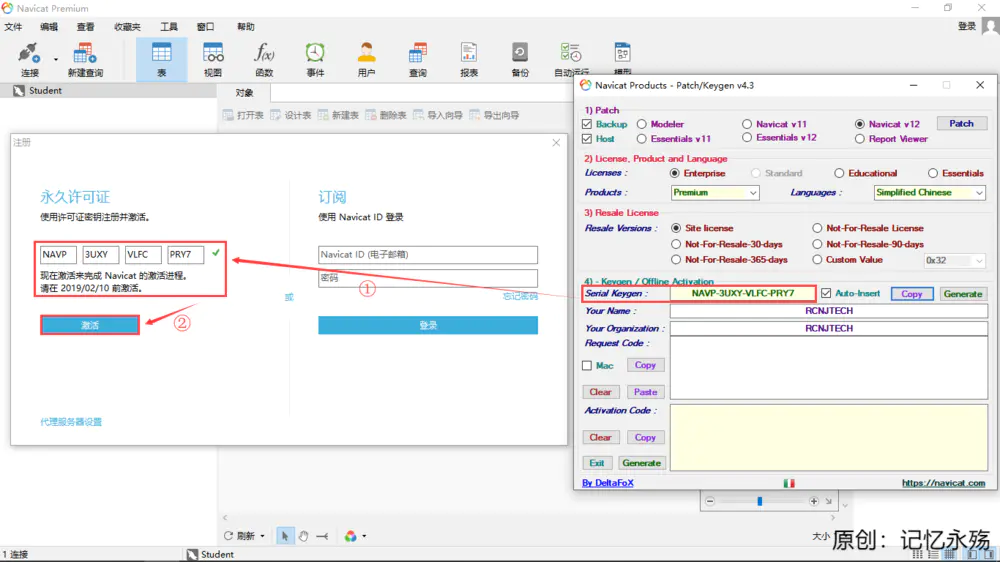Close the registration dialog with X
The width and height of the screenshot is (1000, 562).
click(x=556, y=142)
